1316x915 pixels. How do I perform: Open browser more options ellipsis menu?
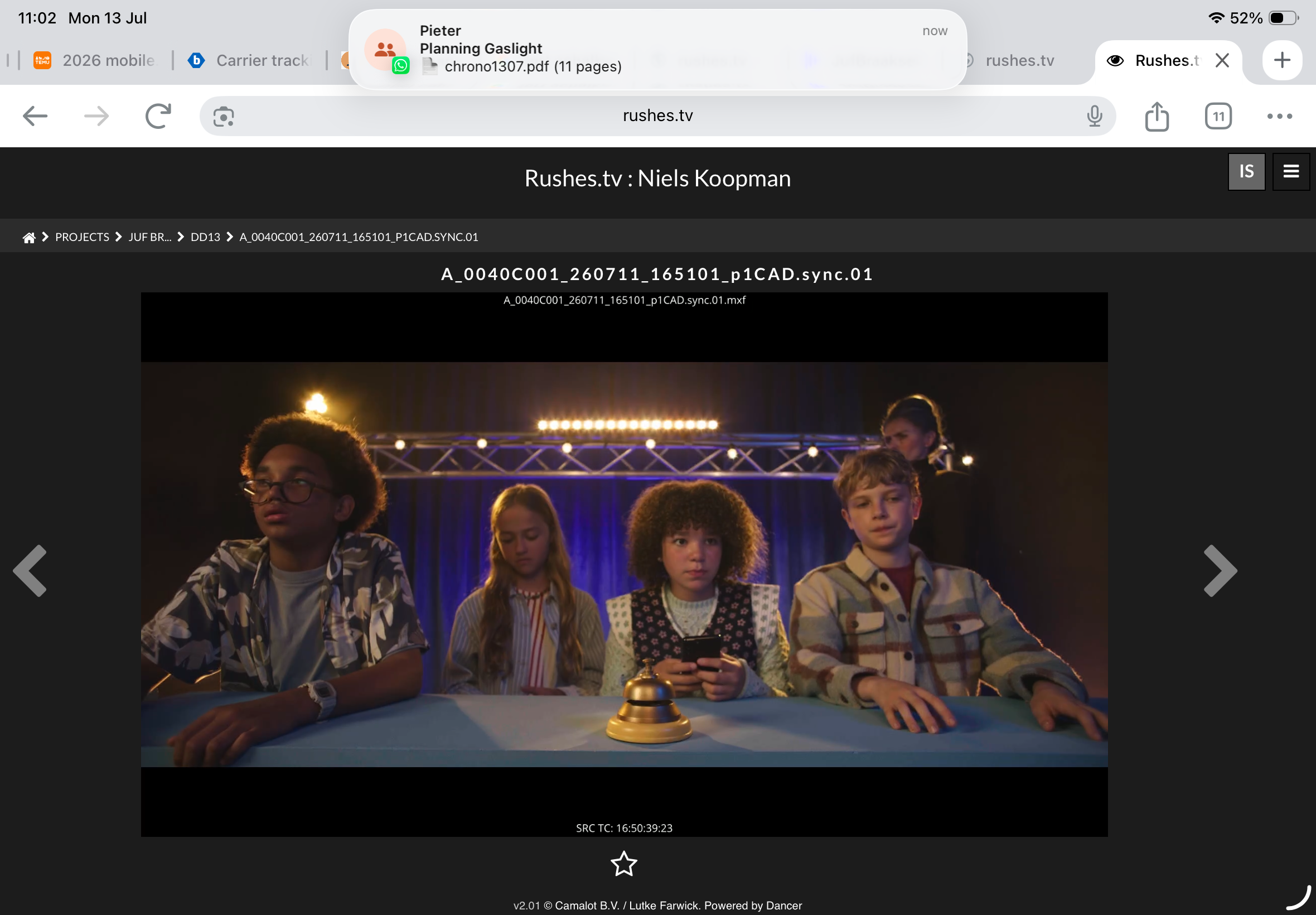[1279, 117]
